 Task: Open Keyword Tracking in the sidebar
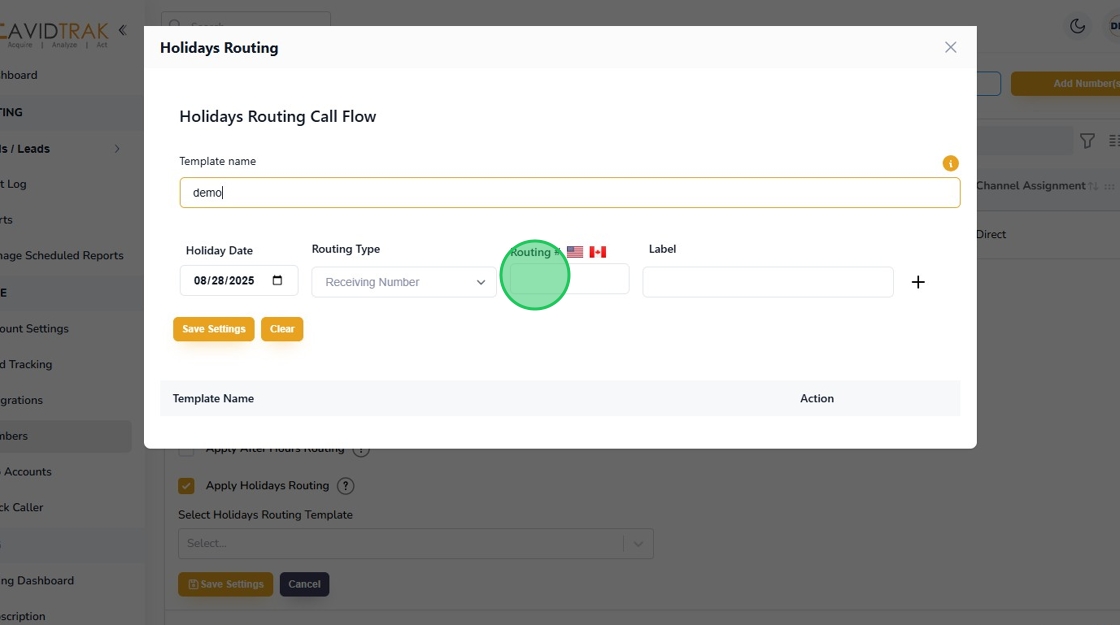point(26,364)
